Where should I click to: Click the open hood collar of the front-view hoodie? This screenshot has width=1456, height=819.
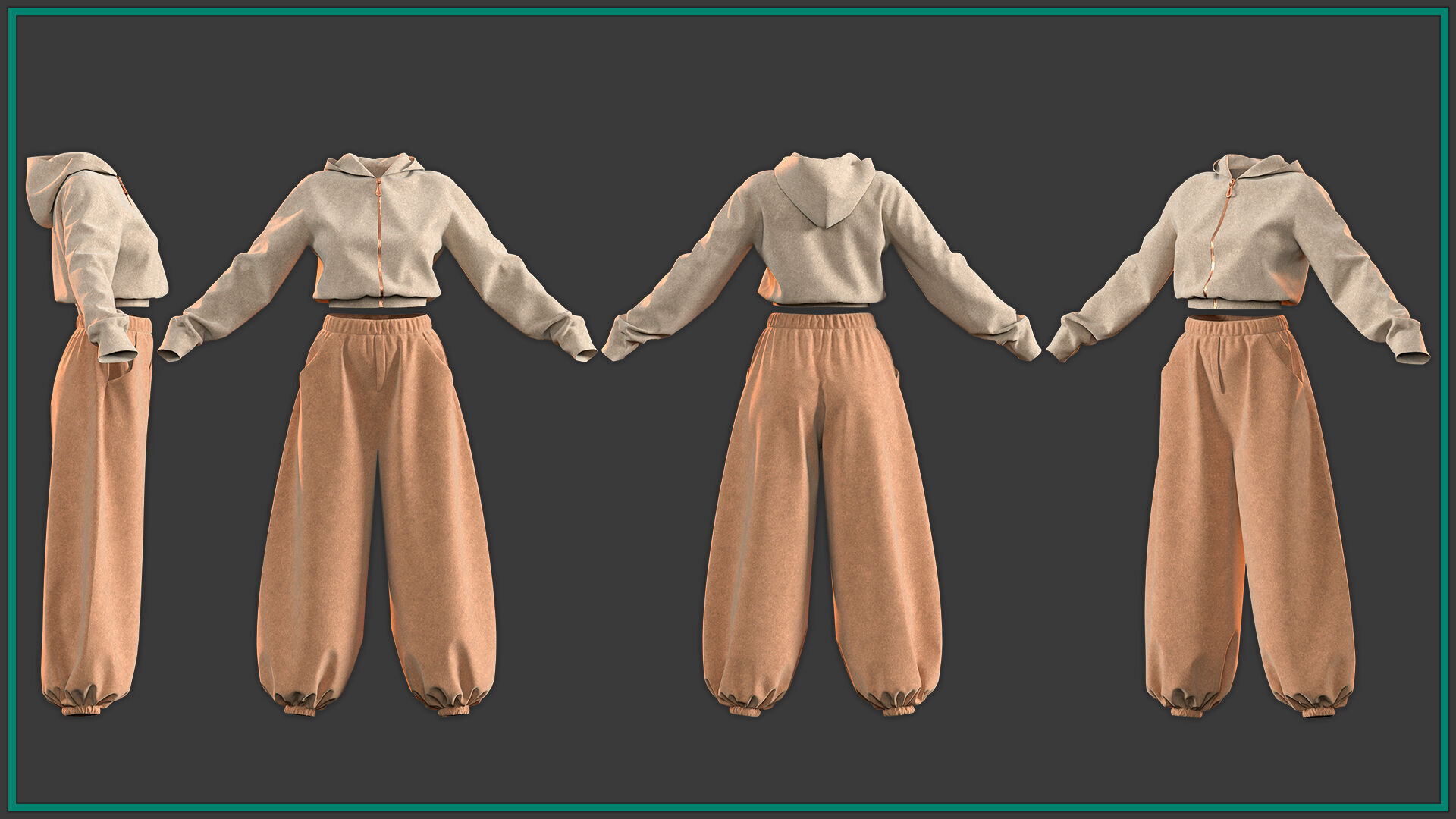coord(377,168)
